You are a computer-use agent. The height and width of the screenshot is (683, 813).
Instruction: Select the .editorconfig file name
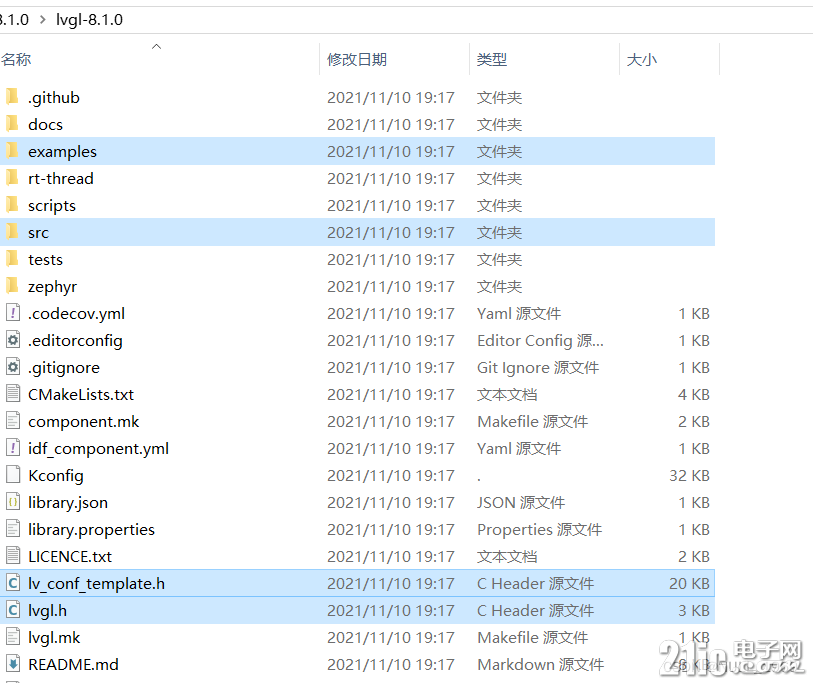tap(75, 340)
